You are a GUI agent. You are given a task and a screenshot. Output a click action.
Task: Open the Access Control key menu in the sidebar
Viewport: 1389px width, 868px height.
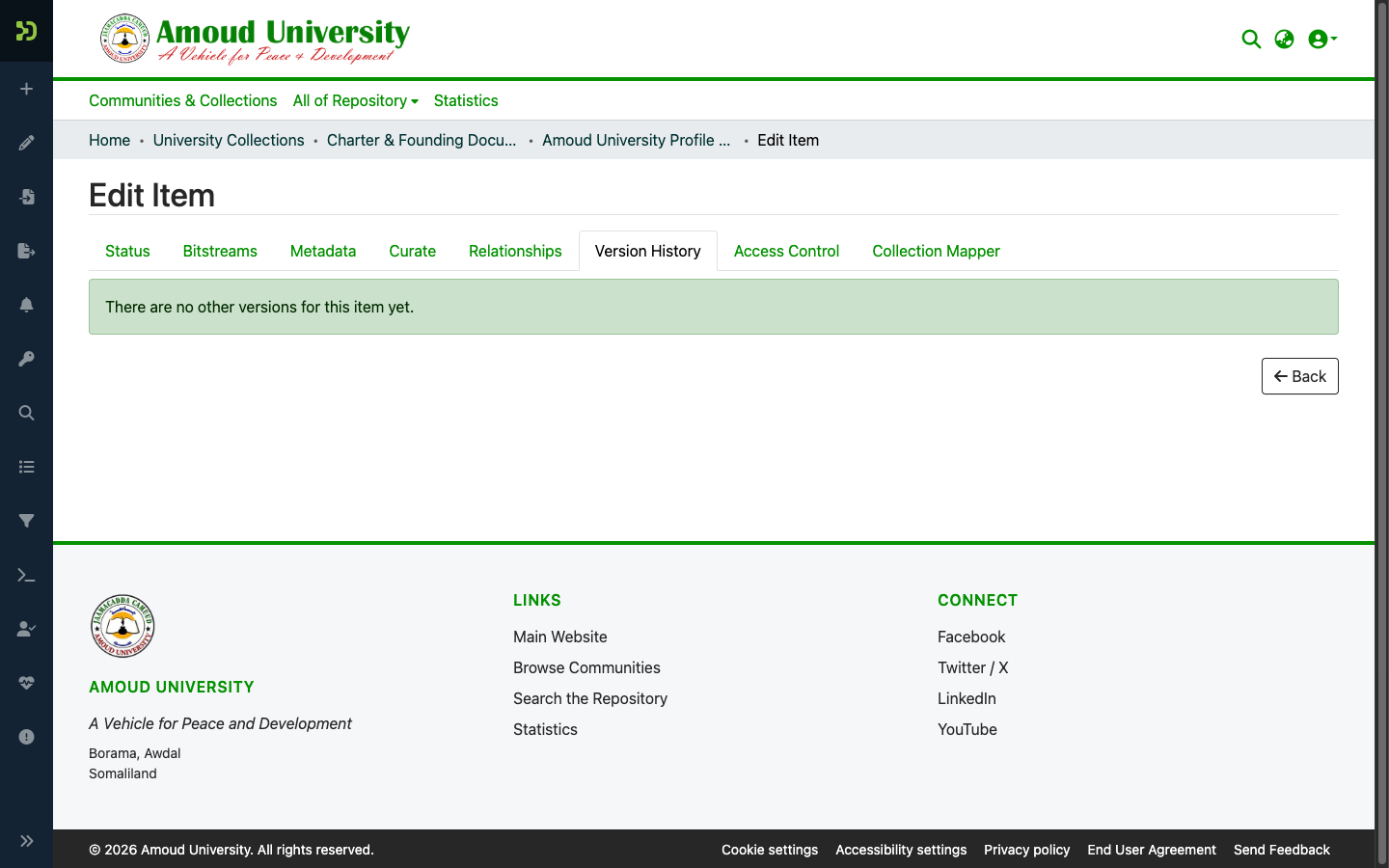(x=26, y=359)
